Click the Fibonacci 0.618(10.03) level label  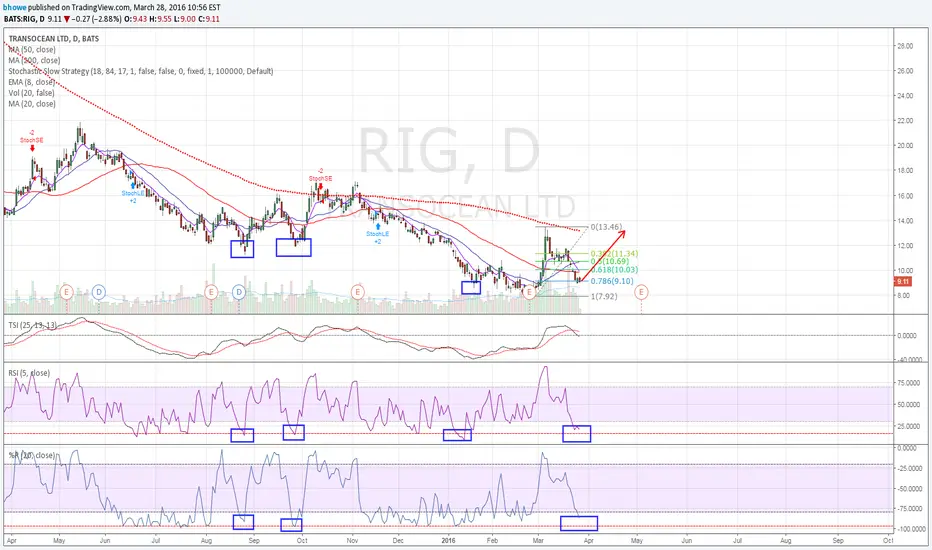[614, 269]
